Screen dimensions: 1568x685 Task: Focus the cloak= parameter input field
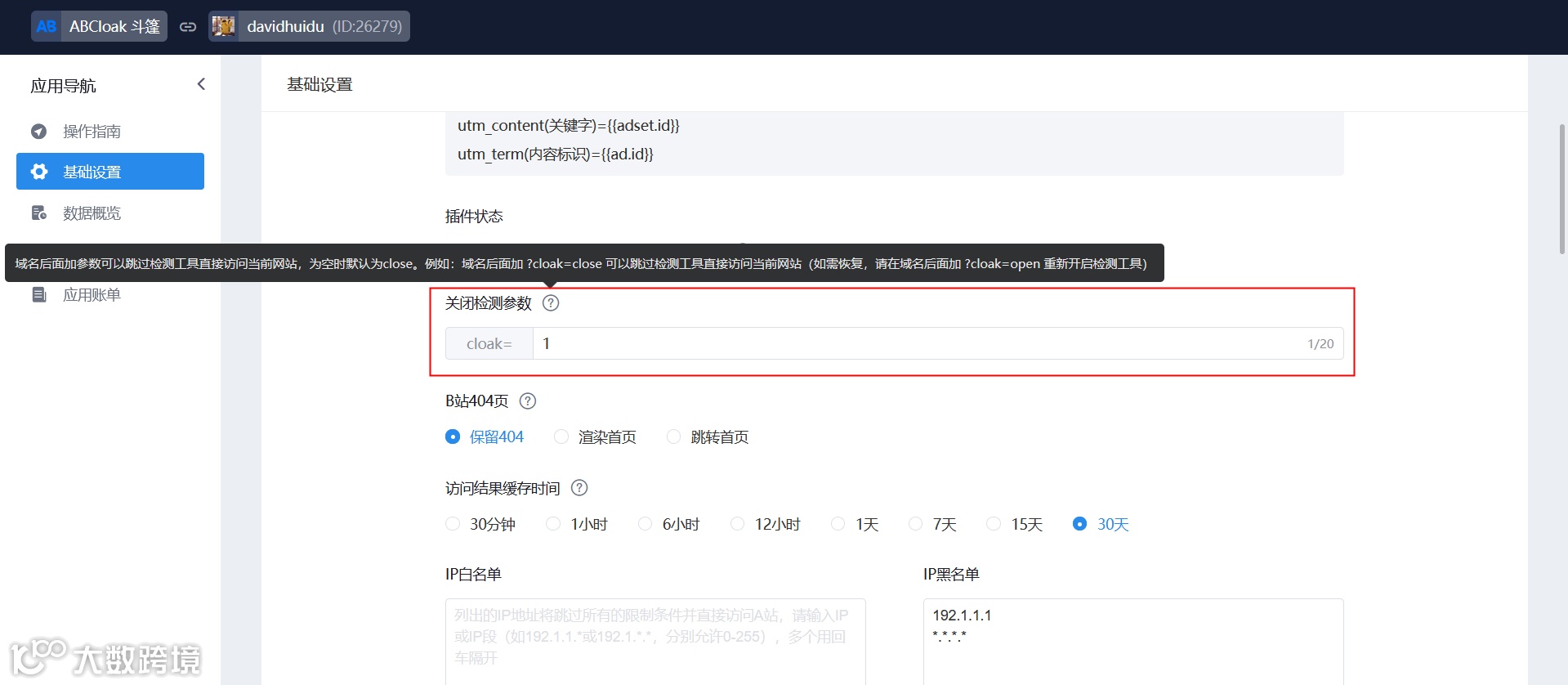click(x=938, y=343)
